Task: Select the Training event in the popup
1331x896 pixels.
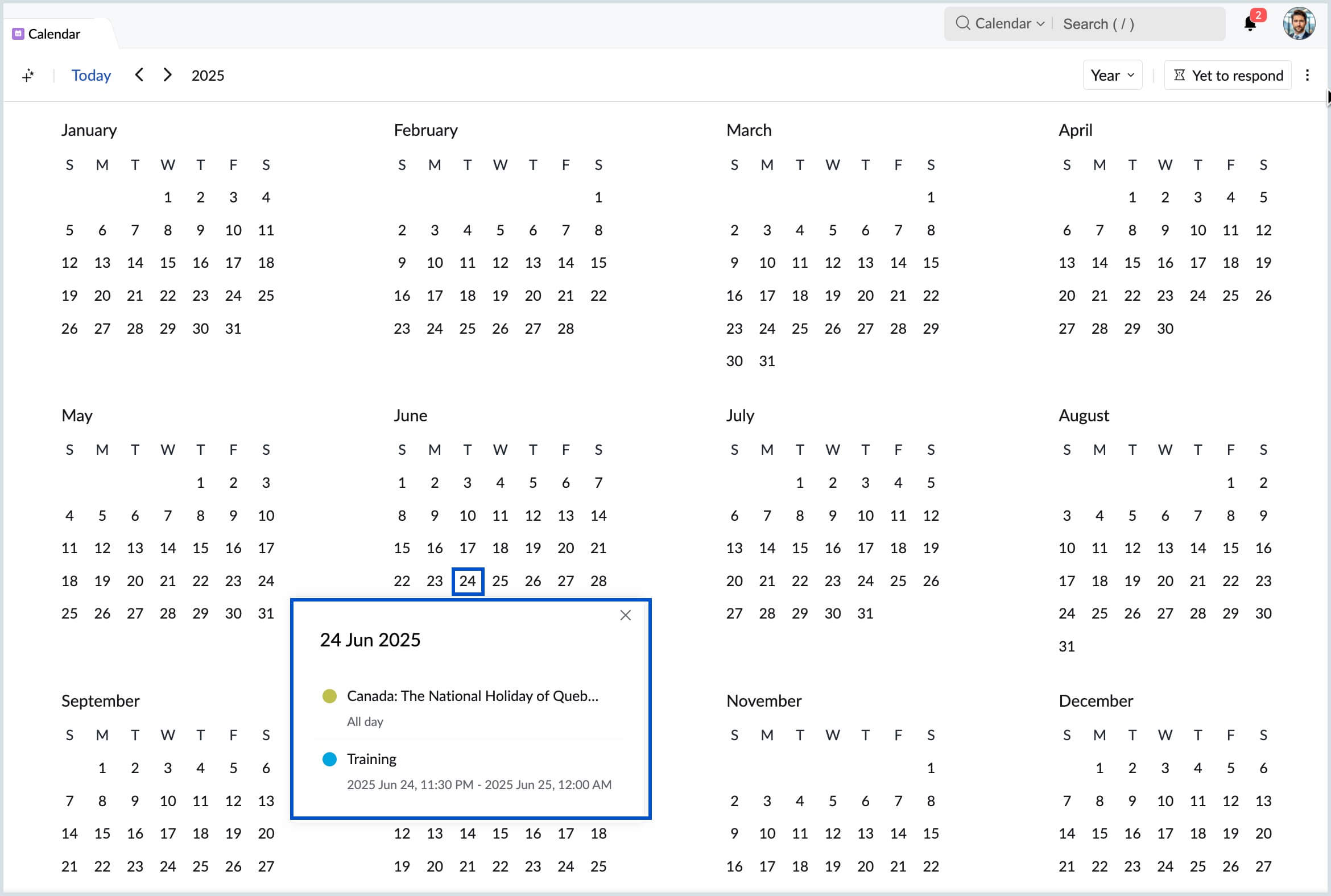Action: (x=371, y=759)
